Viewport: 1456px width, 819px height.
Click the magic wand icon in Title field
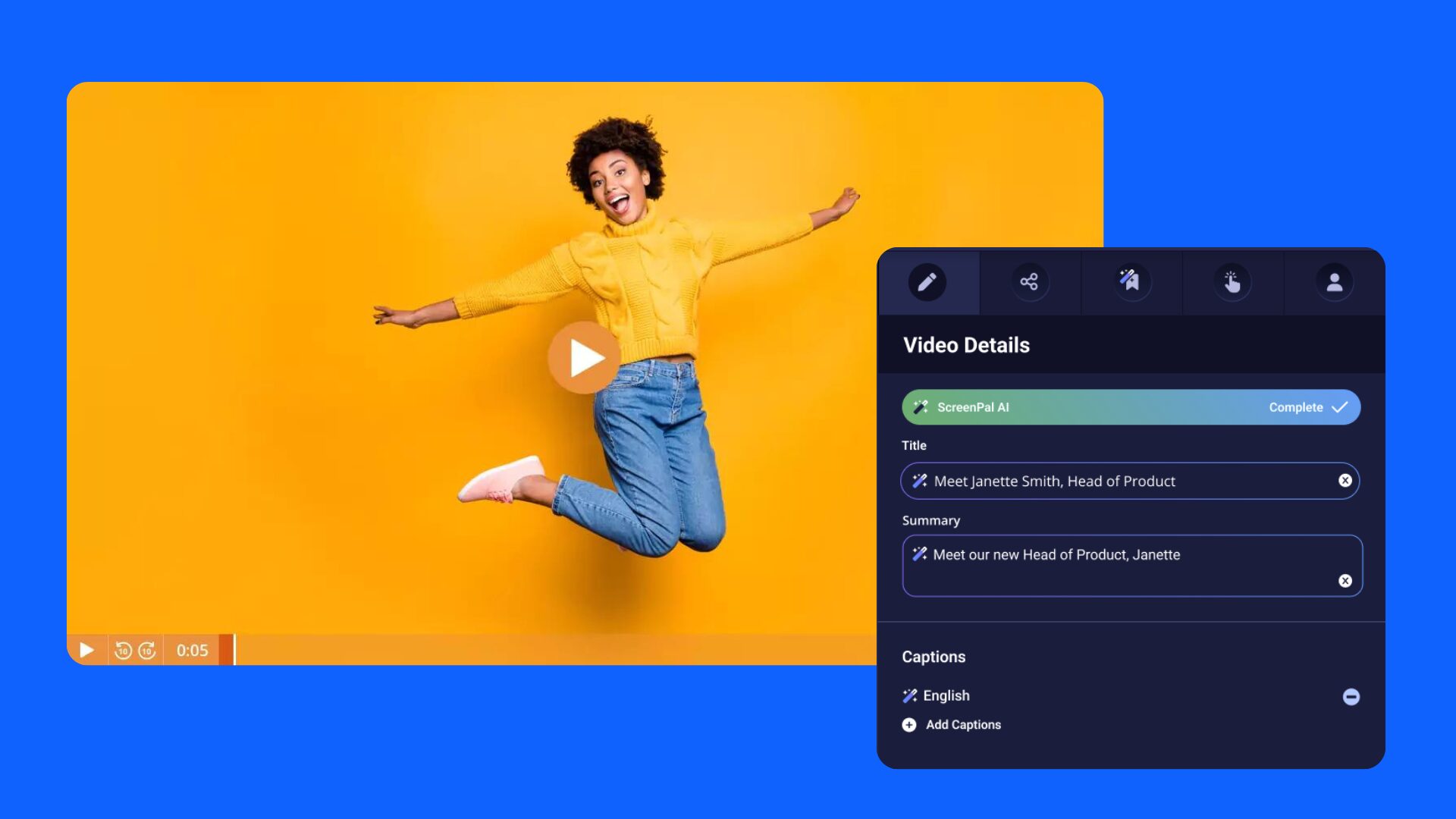[x=920, y=481]
